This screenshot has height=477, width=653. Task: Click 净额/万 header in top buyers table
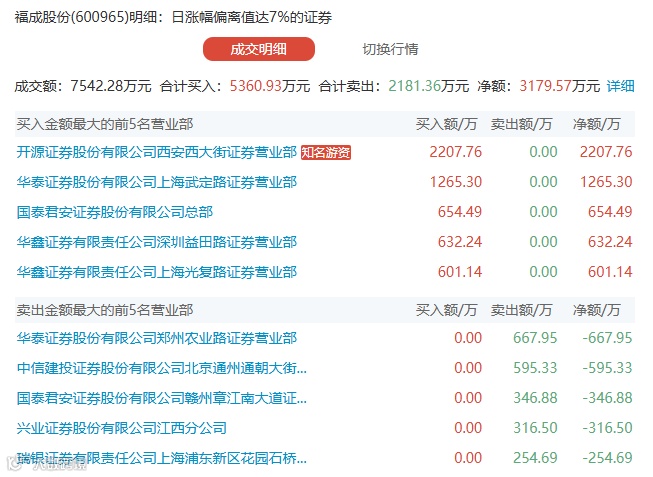tap(596, 124)
